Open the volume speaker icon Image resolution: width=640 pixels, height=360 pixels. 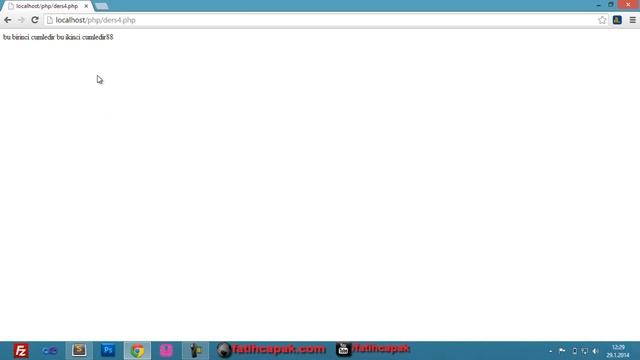(596, 351)
